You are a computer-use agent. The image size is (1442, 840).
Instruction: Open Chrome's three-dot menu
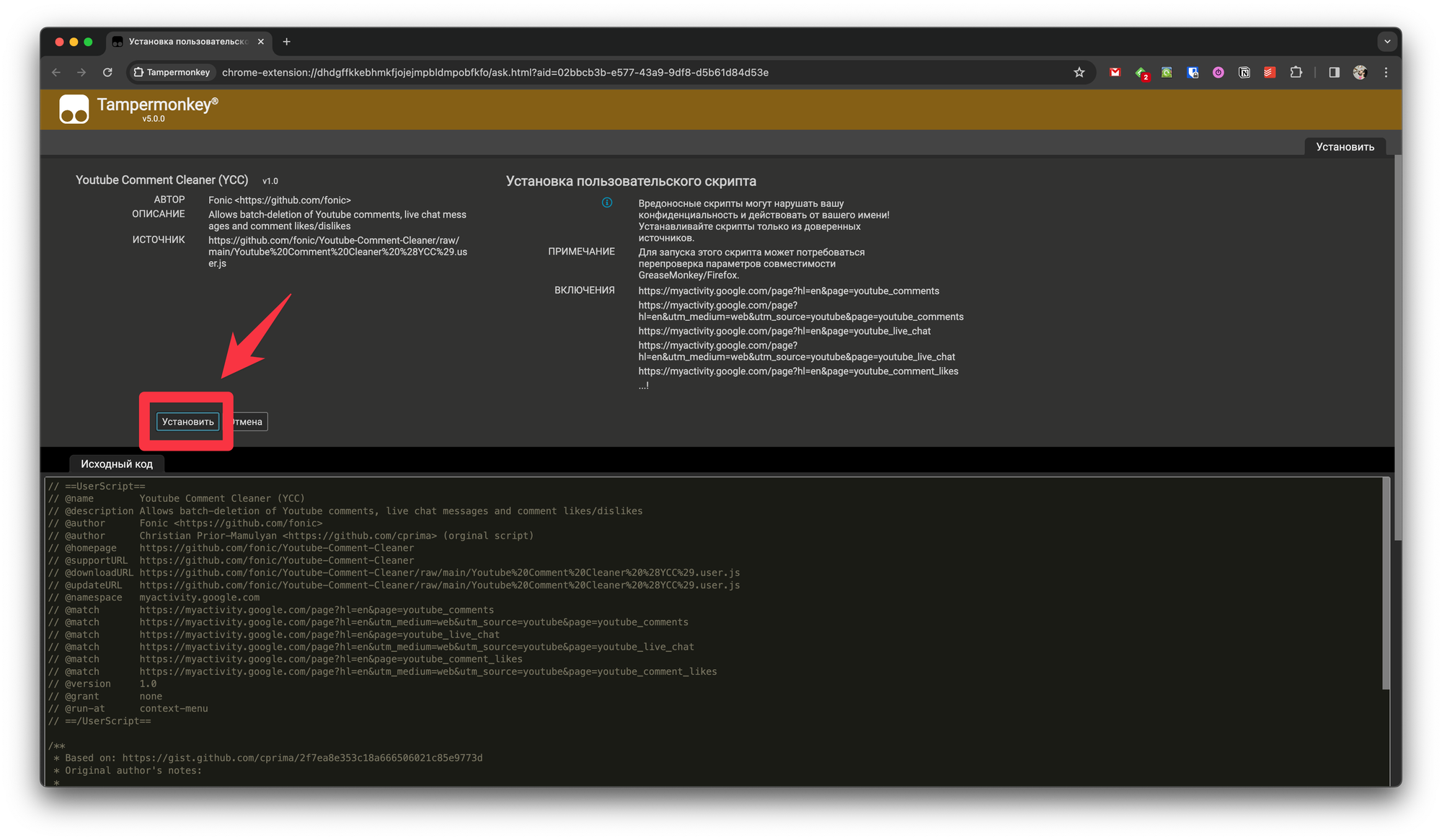click(1386, 72)
